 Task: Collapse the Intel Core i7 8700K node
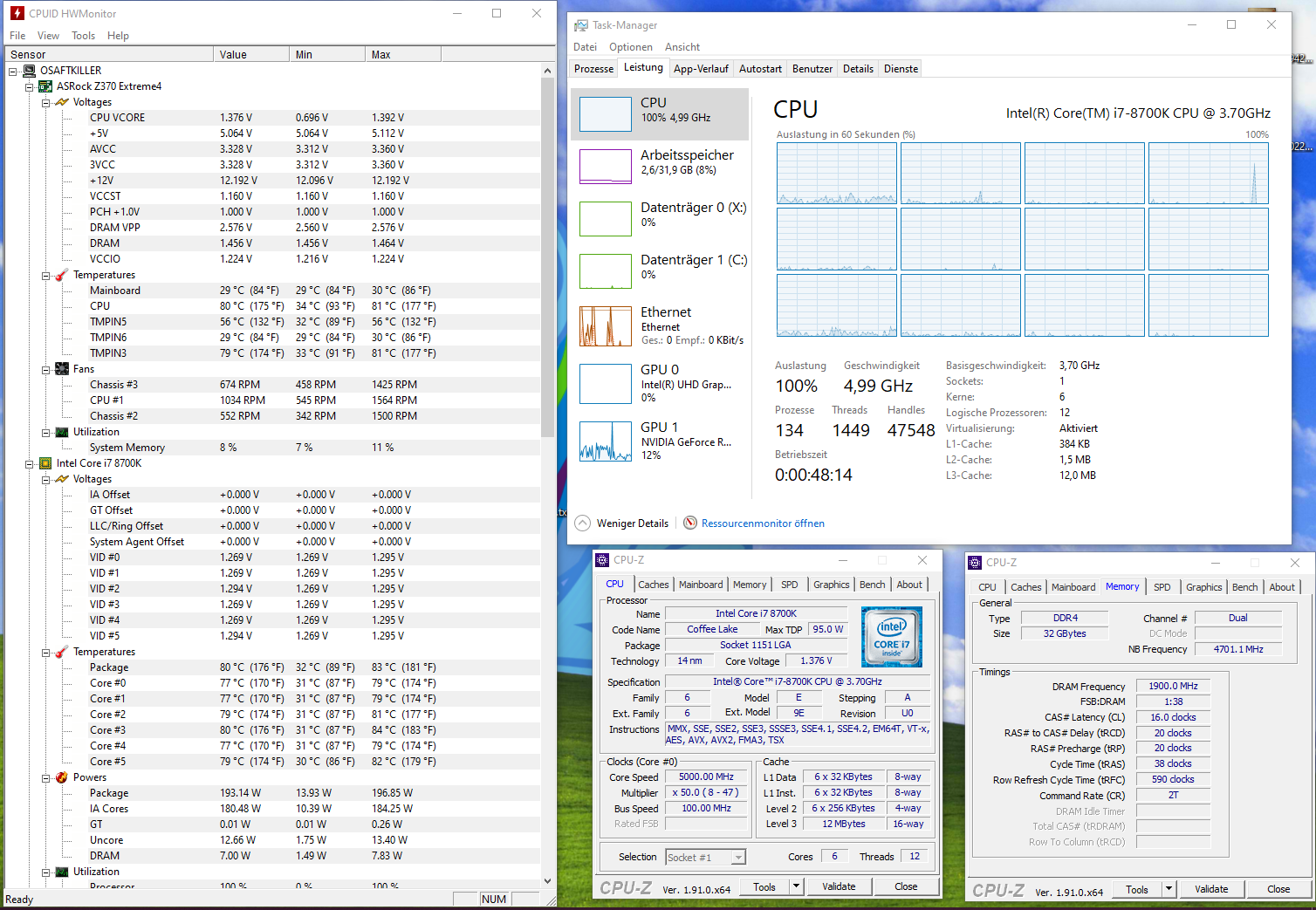[x=30, y=463]
